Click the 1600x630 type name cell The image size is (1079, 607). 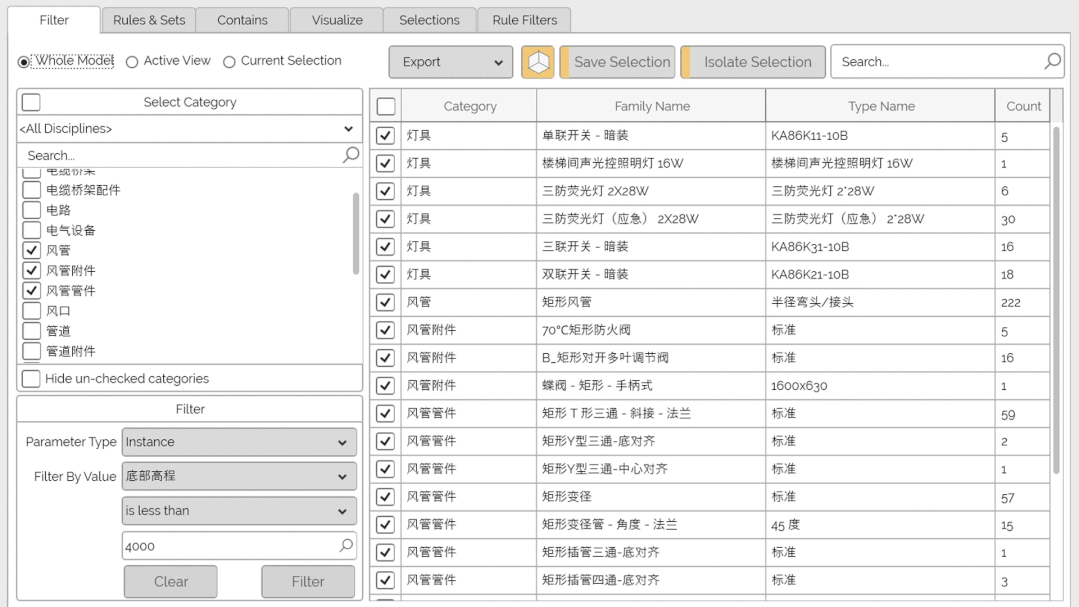879,385
